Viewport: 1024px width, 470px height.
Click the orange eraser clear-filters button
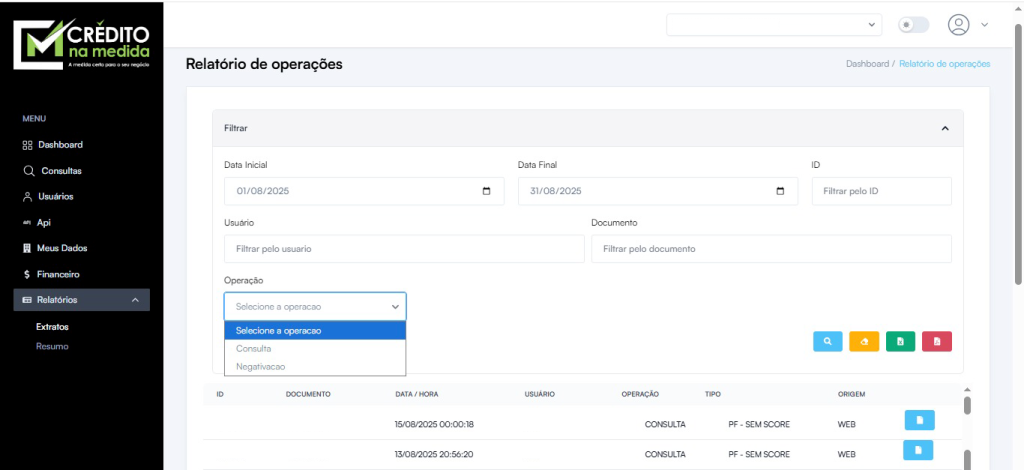pos(864,342)
